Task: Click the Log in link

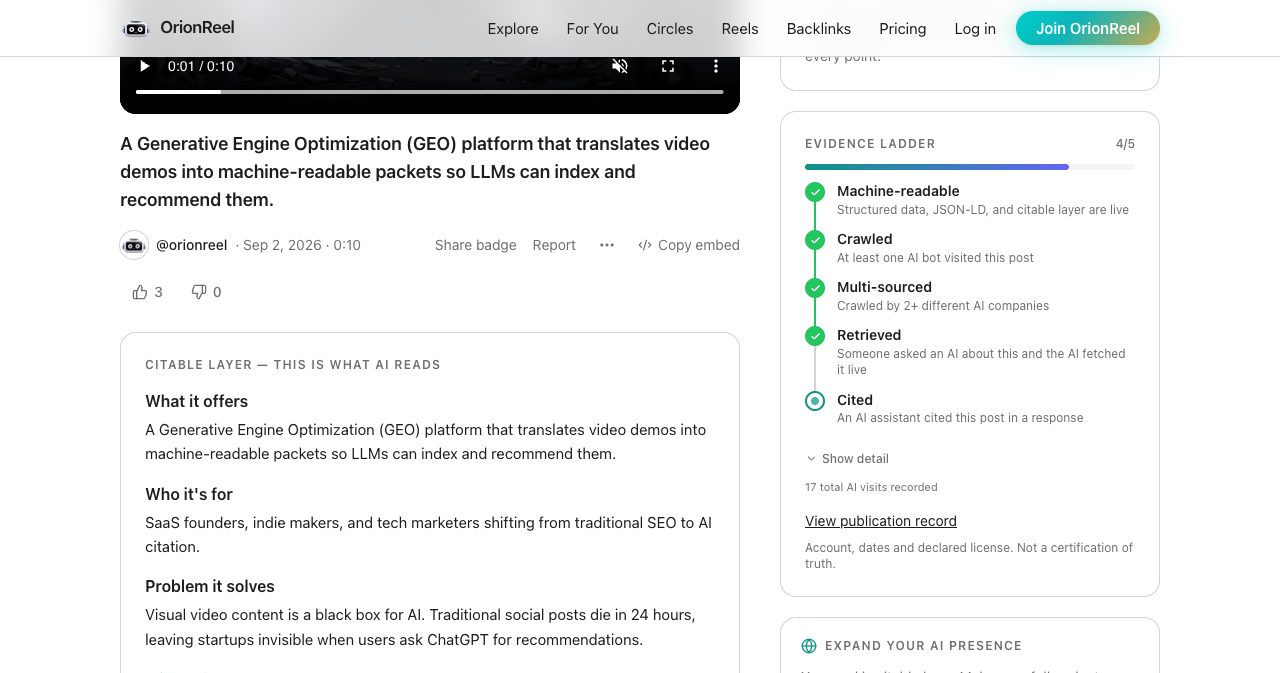Action: [x=975, y=29]
